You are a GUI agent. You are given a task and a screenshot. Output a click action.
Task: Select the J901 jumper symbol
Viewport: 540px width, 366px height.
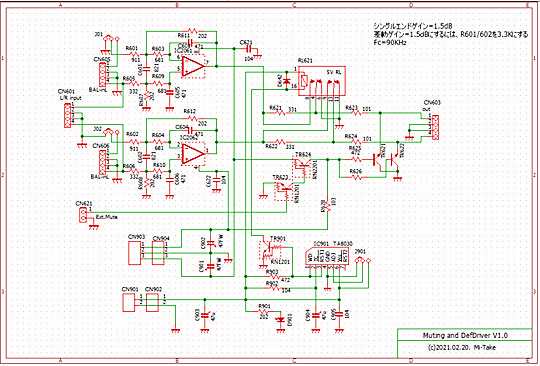tap(362, 260)
